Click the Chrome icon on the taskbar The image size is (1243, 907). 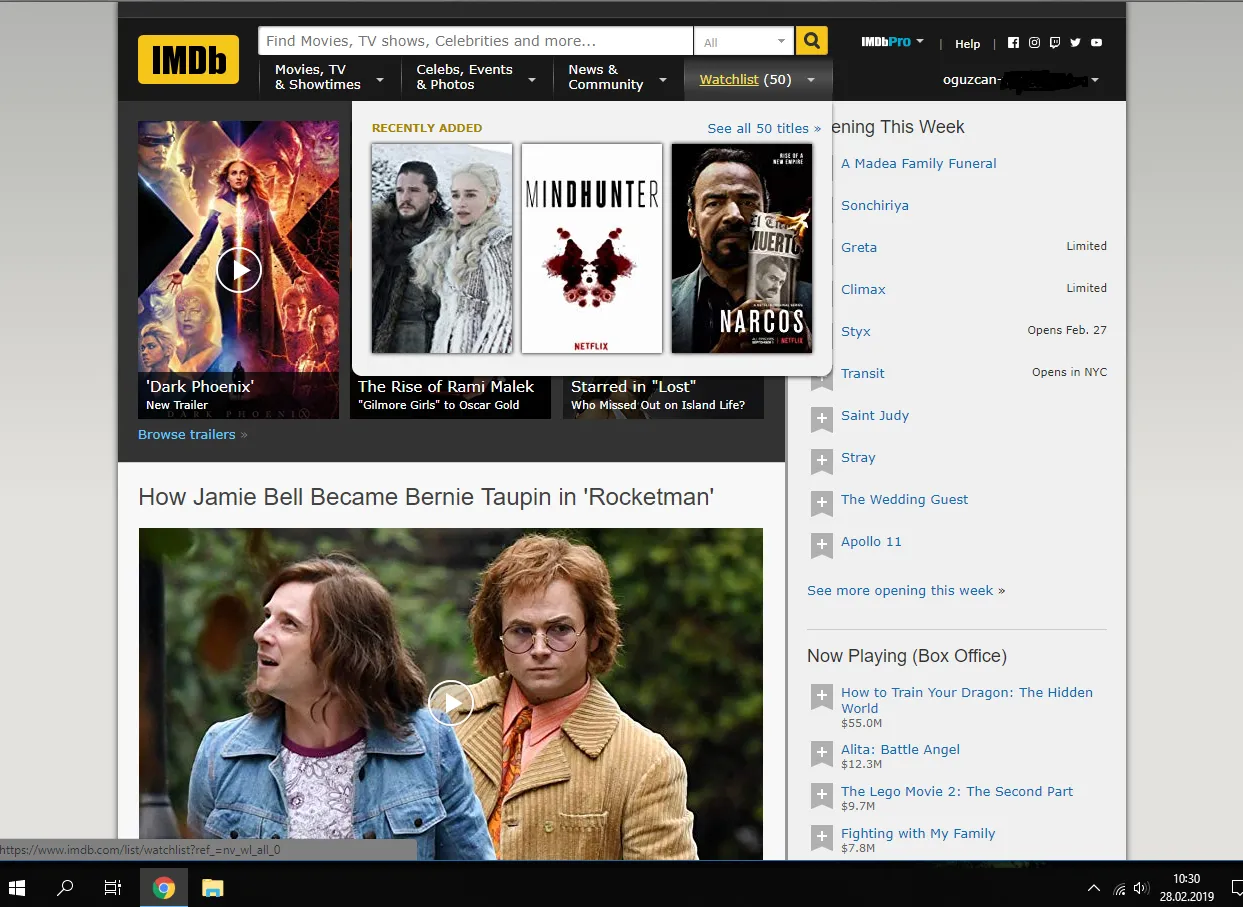(x=164, y=887)
